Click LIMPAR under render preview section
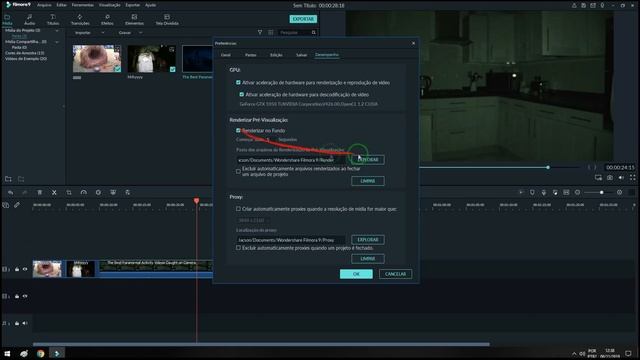The width and height of the screenshot is (640, 360). click(x=368, y=181)
